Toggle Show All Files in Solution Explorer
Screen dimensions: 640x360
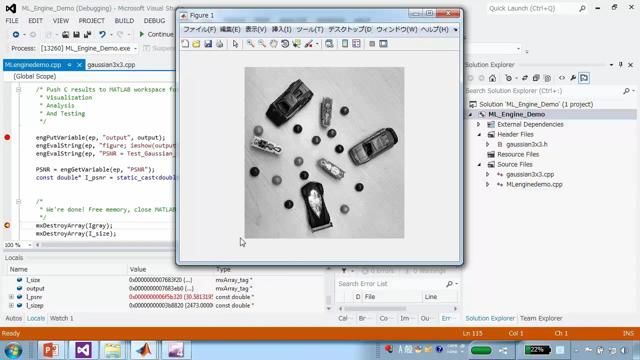(x=547, y=78)
